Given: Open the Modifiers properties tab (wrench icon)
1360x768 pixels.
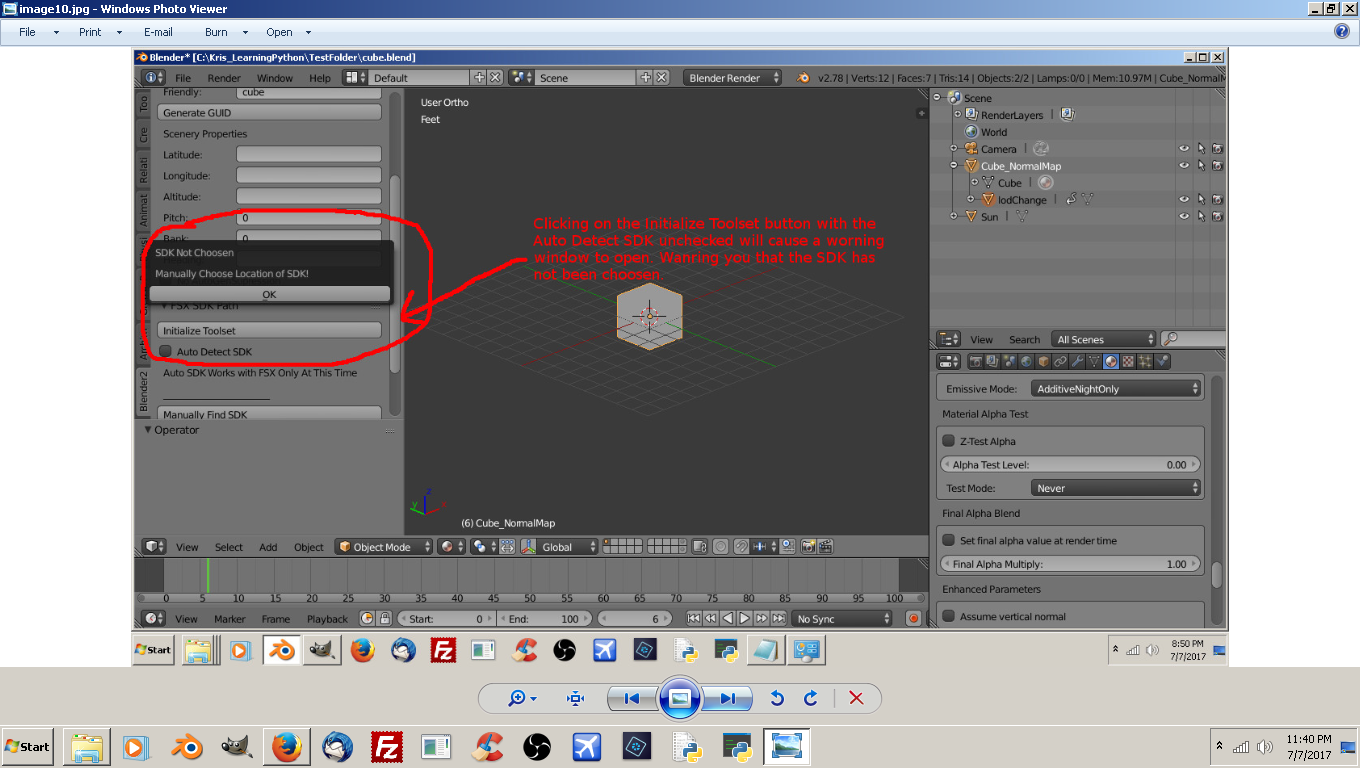Looking at the screenshot, I should [1077, 362].
